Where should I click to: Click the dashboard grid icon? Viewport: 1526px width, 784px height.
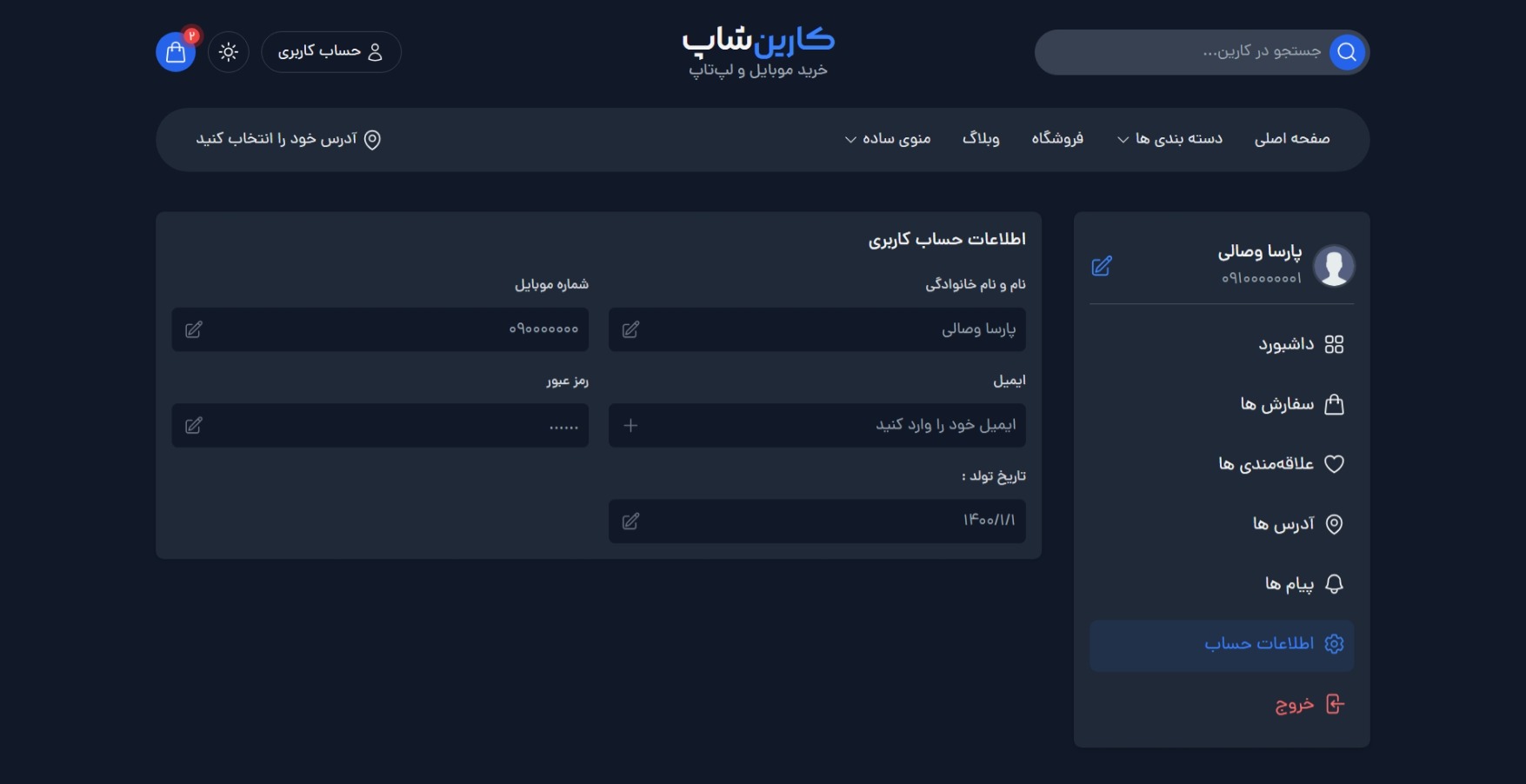coord(1334,345)
